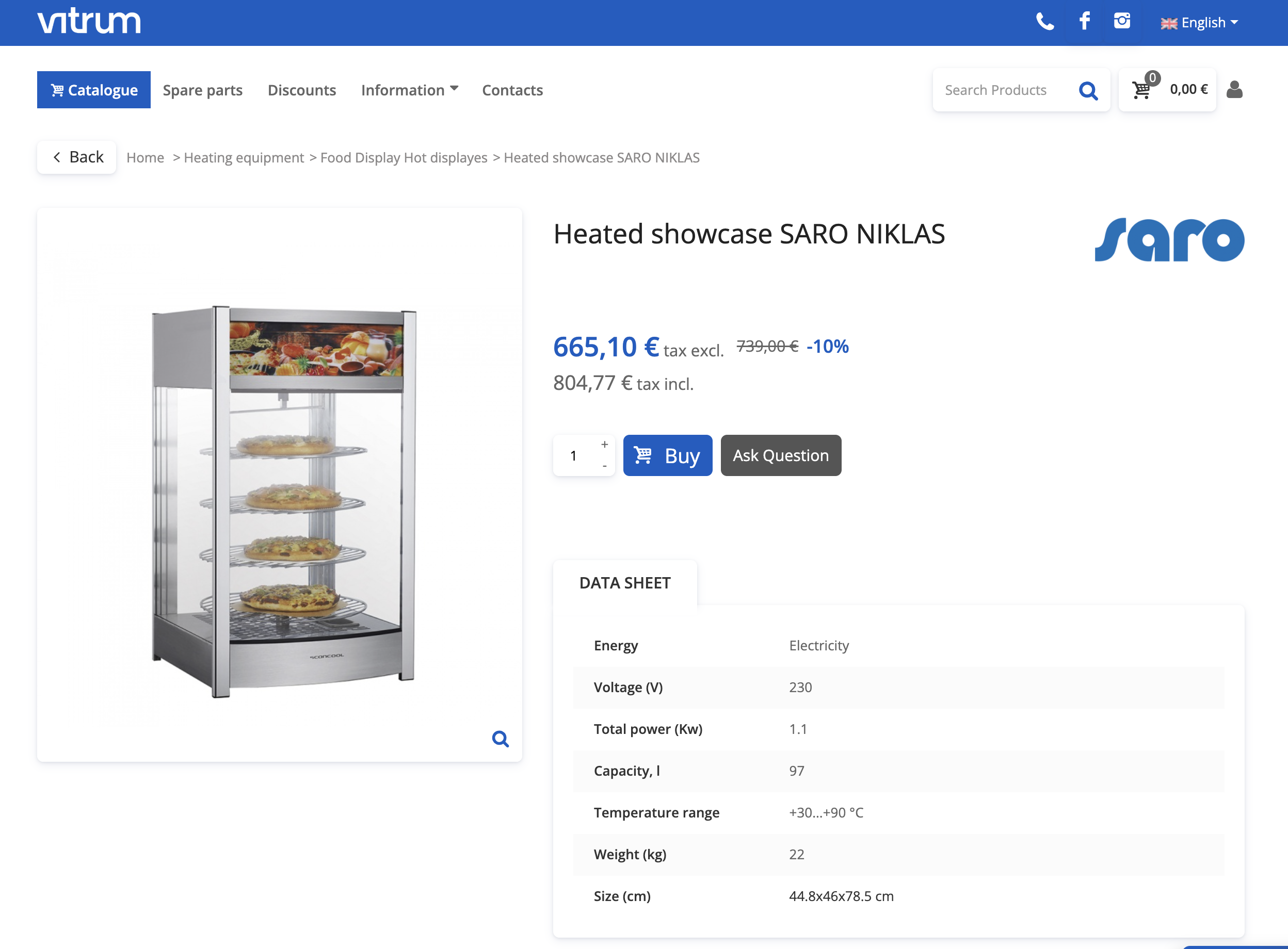Viewport: 1288px width, 949px height.
Task: Open the Instagram icon link
Action: pos(1122,21)
